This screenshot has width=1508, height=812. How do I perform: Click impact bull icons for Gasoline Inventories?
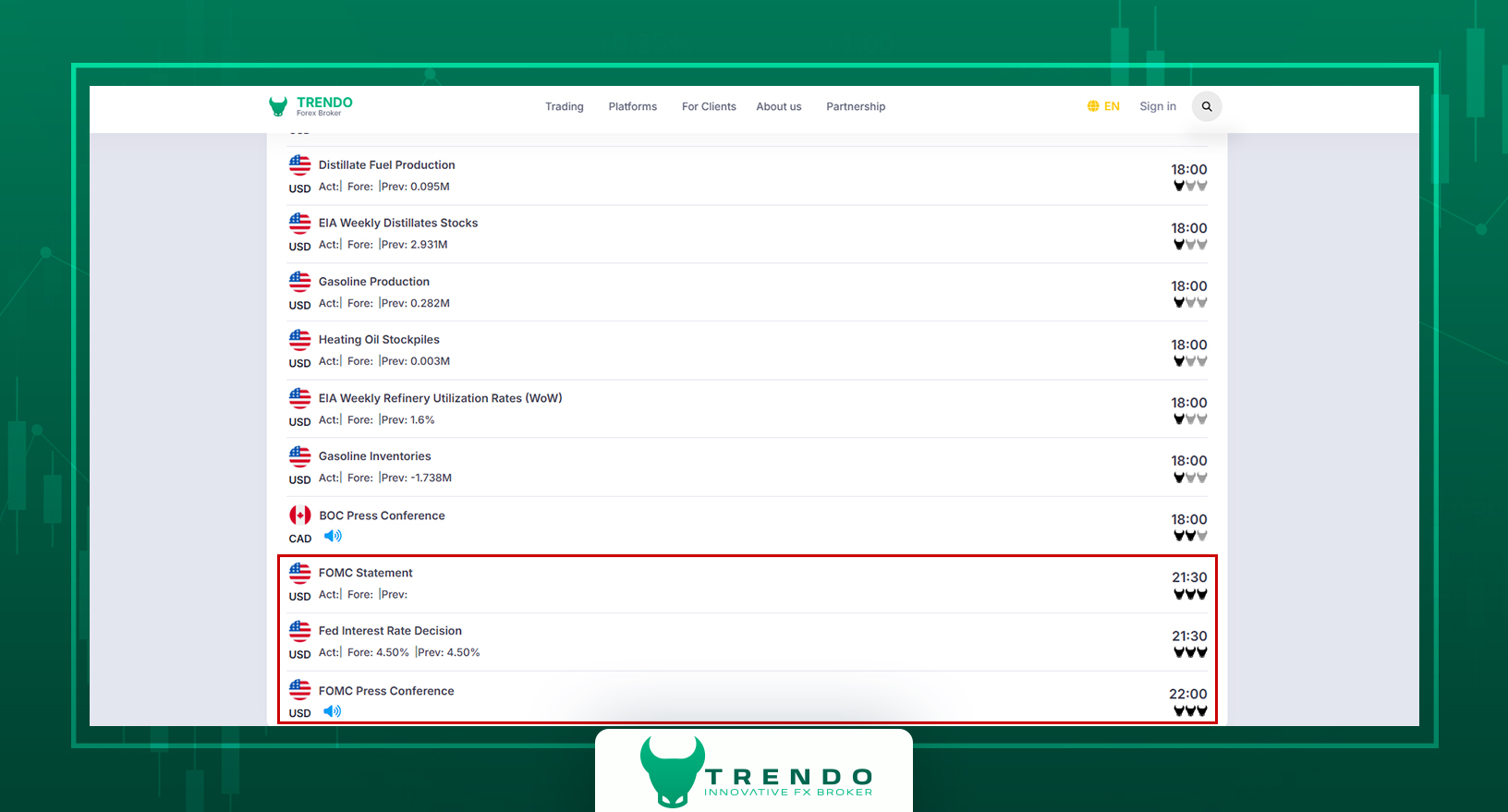point(1190,478)
